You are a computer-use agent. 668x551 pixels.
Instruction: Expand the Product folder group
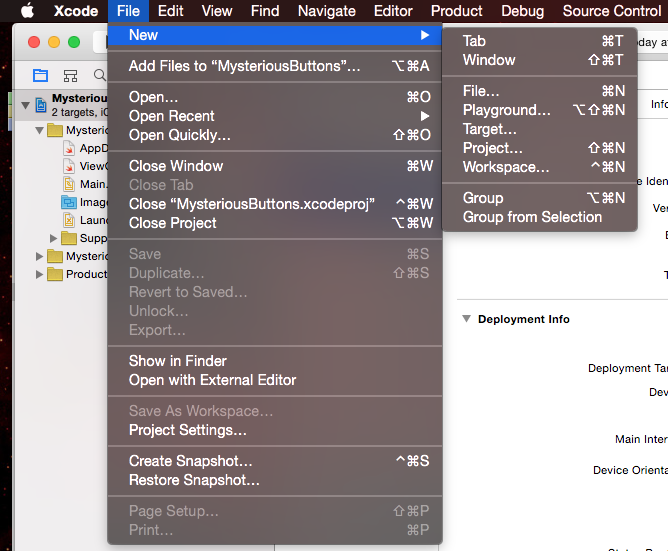point(39,274)
